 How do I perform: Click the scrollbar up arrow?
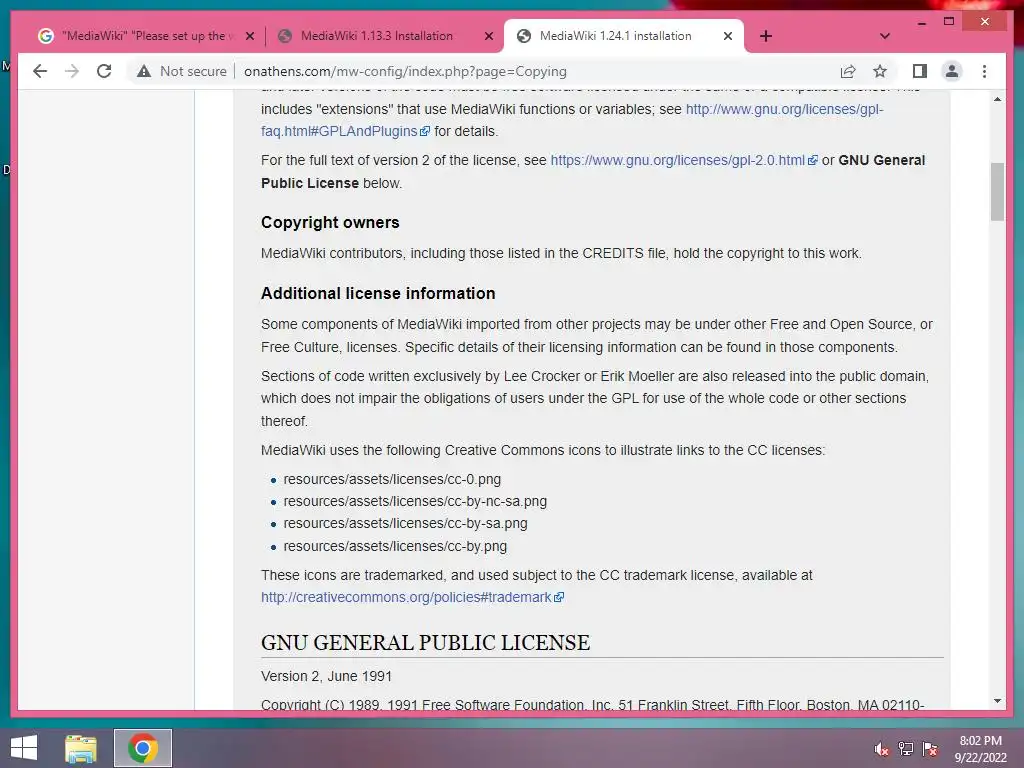point(997,99)
